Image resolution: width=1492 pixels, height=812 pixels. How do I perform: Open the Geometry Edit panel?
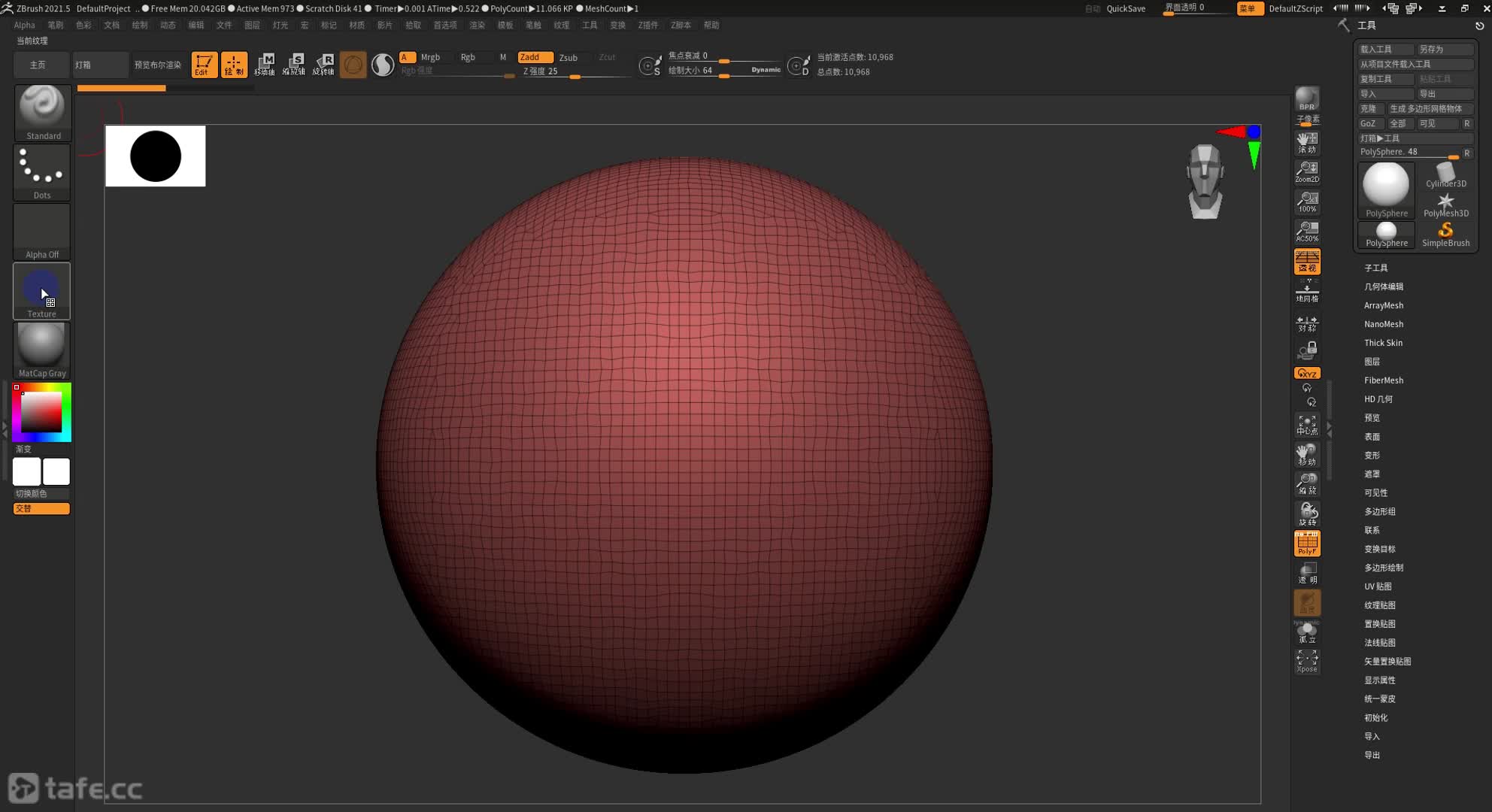1384,287
